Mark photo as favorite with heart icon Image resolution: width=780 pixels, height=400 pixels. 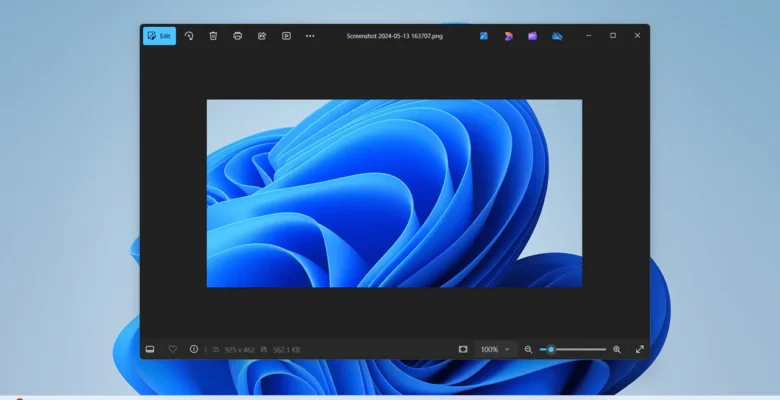pyautogui.click(x=172, y=349)
